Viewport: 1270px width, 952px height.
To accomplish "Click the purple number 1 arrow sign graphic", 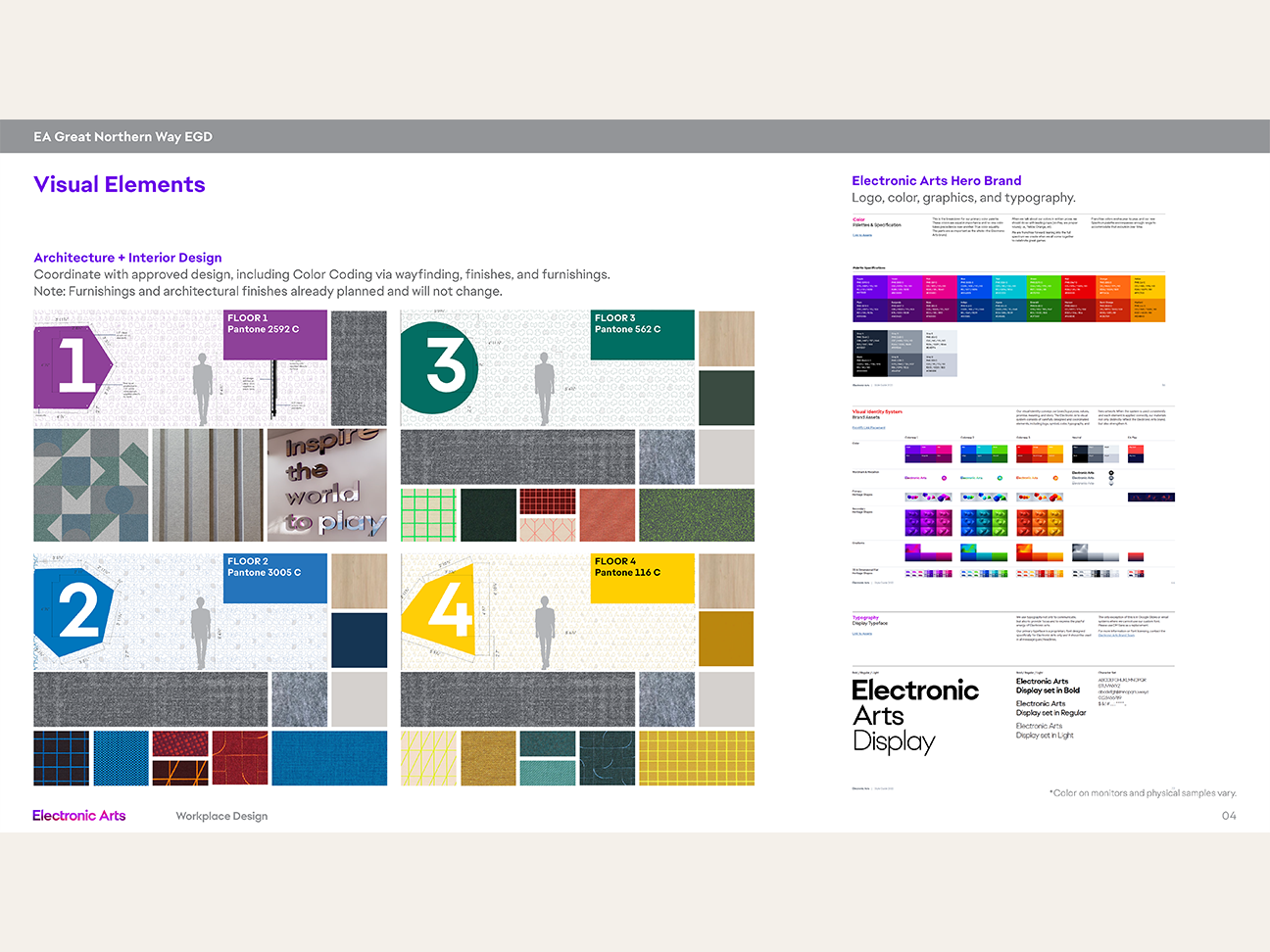I will [x=74, y=366].
